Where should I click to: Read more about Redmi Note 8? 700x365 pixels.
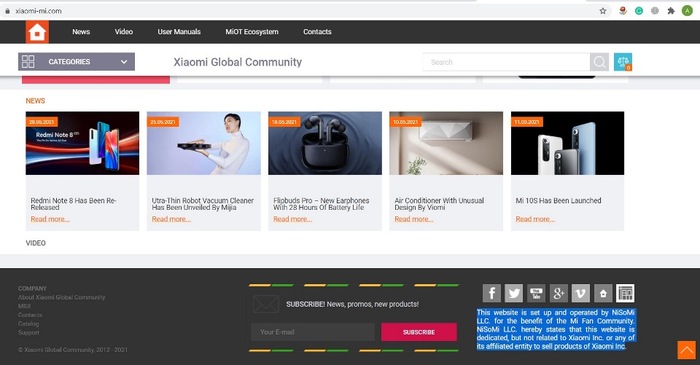[x=50, y=219]
